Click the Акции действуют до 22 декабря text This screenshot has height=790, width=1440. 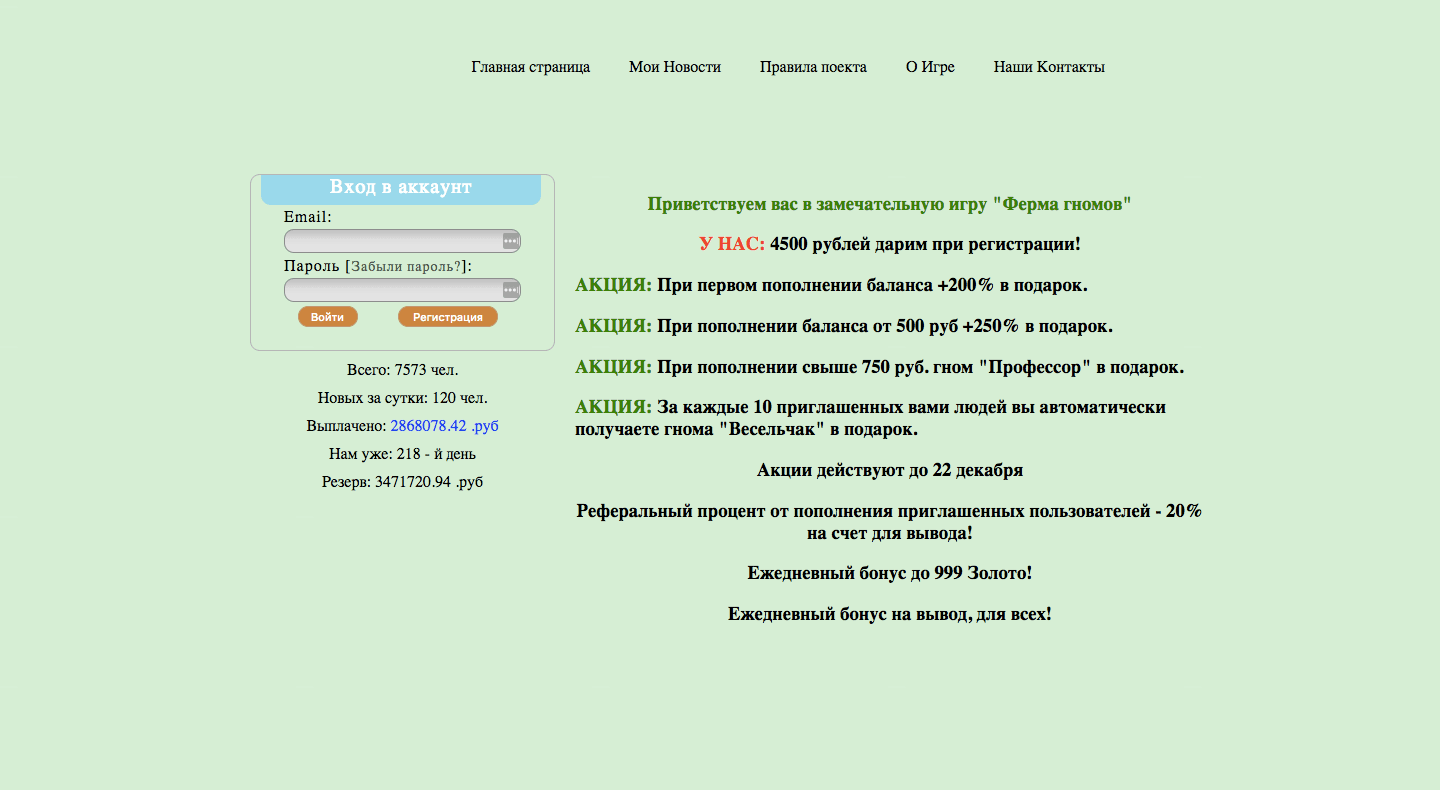(x=889, y=470)
